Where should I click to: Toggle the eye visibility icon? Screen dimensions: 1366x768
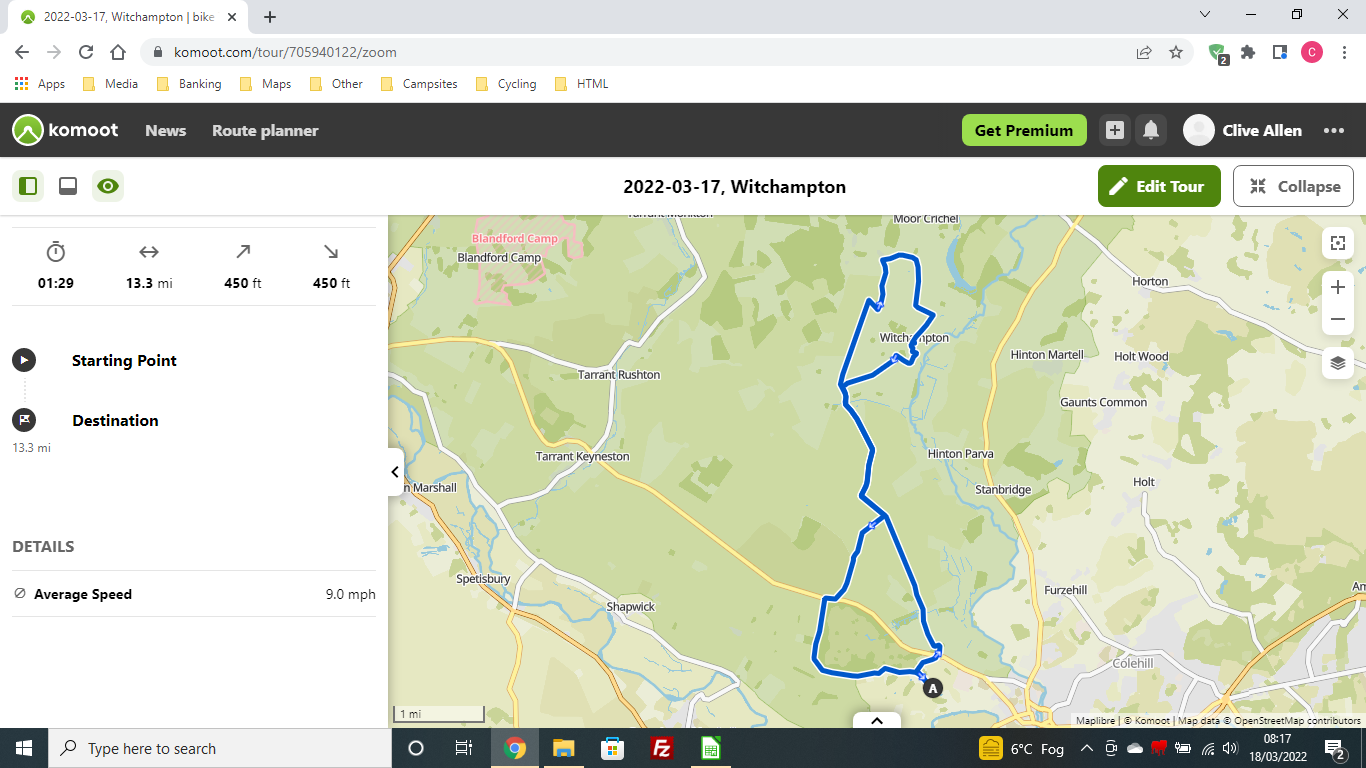point(108,186)
